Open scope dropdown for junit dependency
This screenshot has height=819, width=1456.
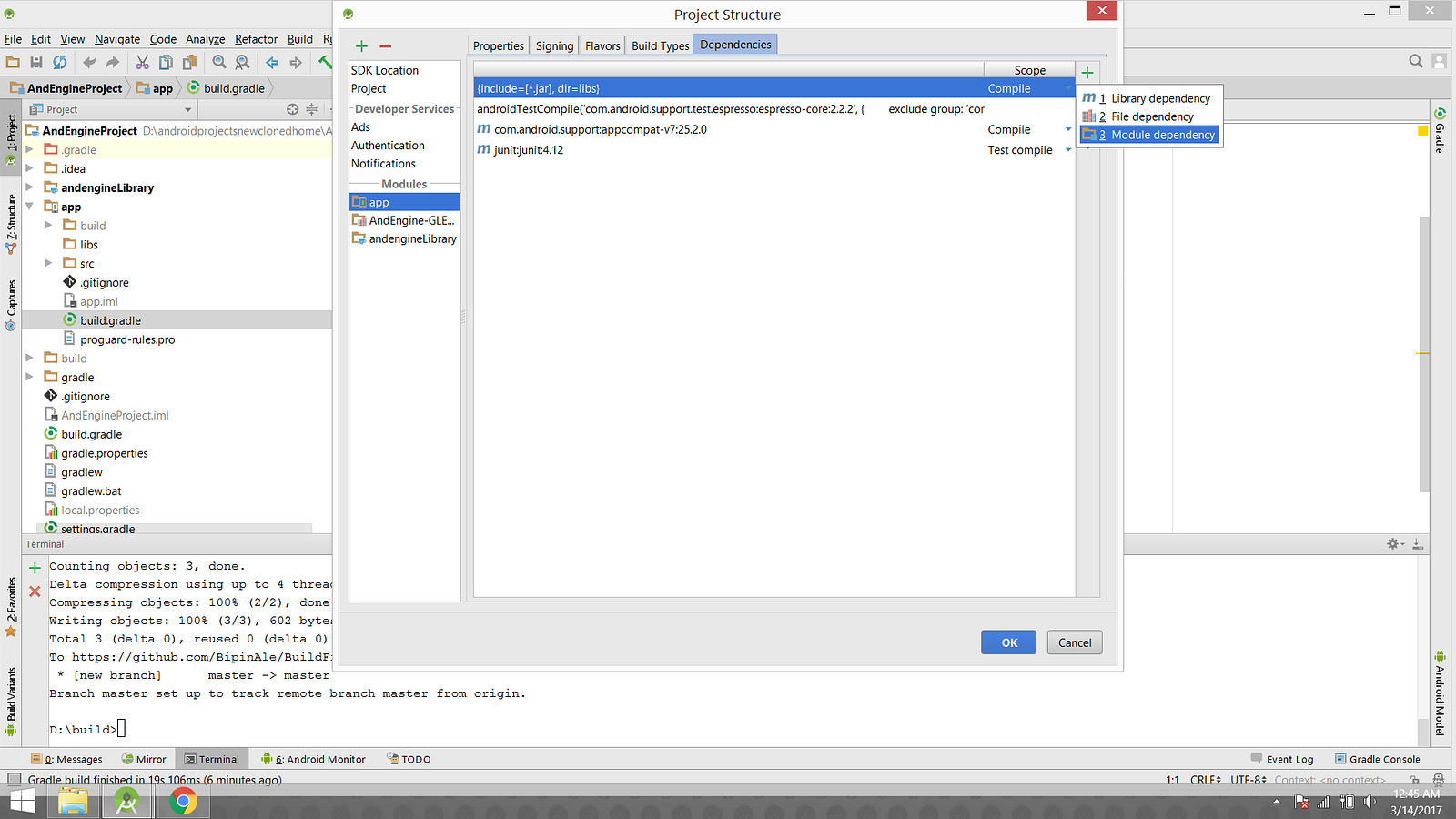(x=1068, y=150)
